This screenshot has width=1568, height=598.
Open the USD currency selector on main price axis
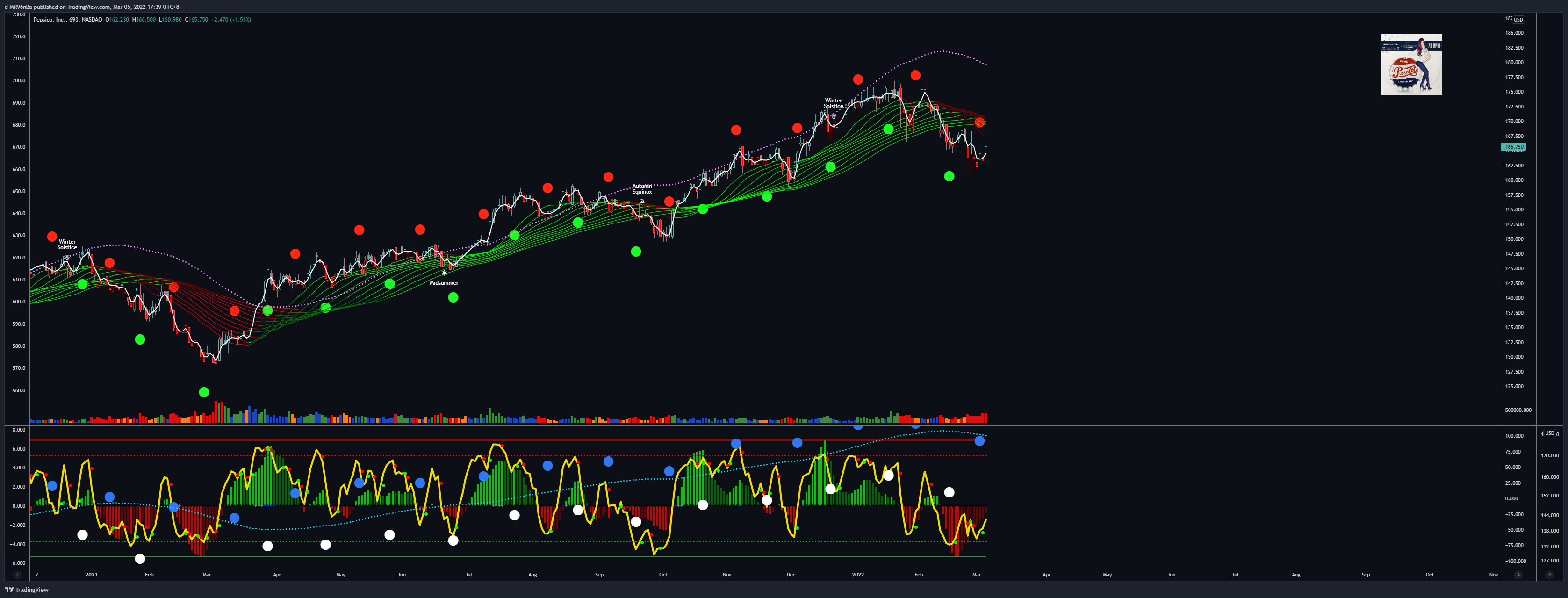pos(1519,20)
